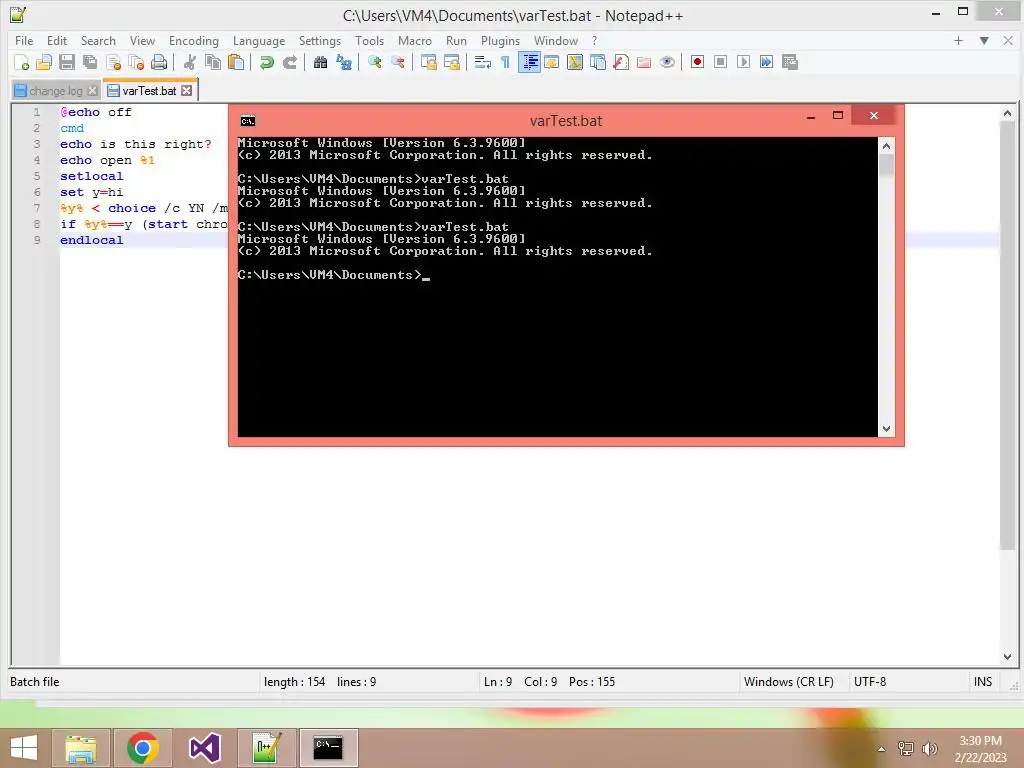Click the plus icon beside the menu bar
This screenshot has width=1024, height=768.
click(x=958, y=40)
